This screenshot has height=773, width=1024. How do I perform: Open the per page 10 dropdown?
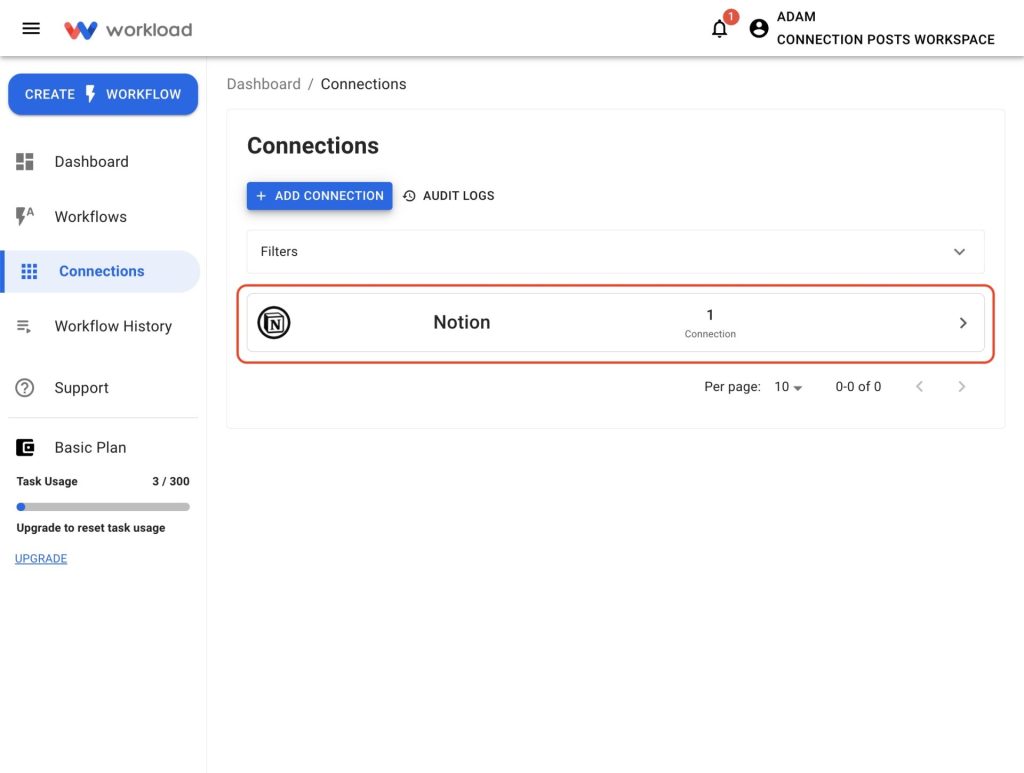pyautogui.click(x=788, y=386)
